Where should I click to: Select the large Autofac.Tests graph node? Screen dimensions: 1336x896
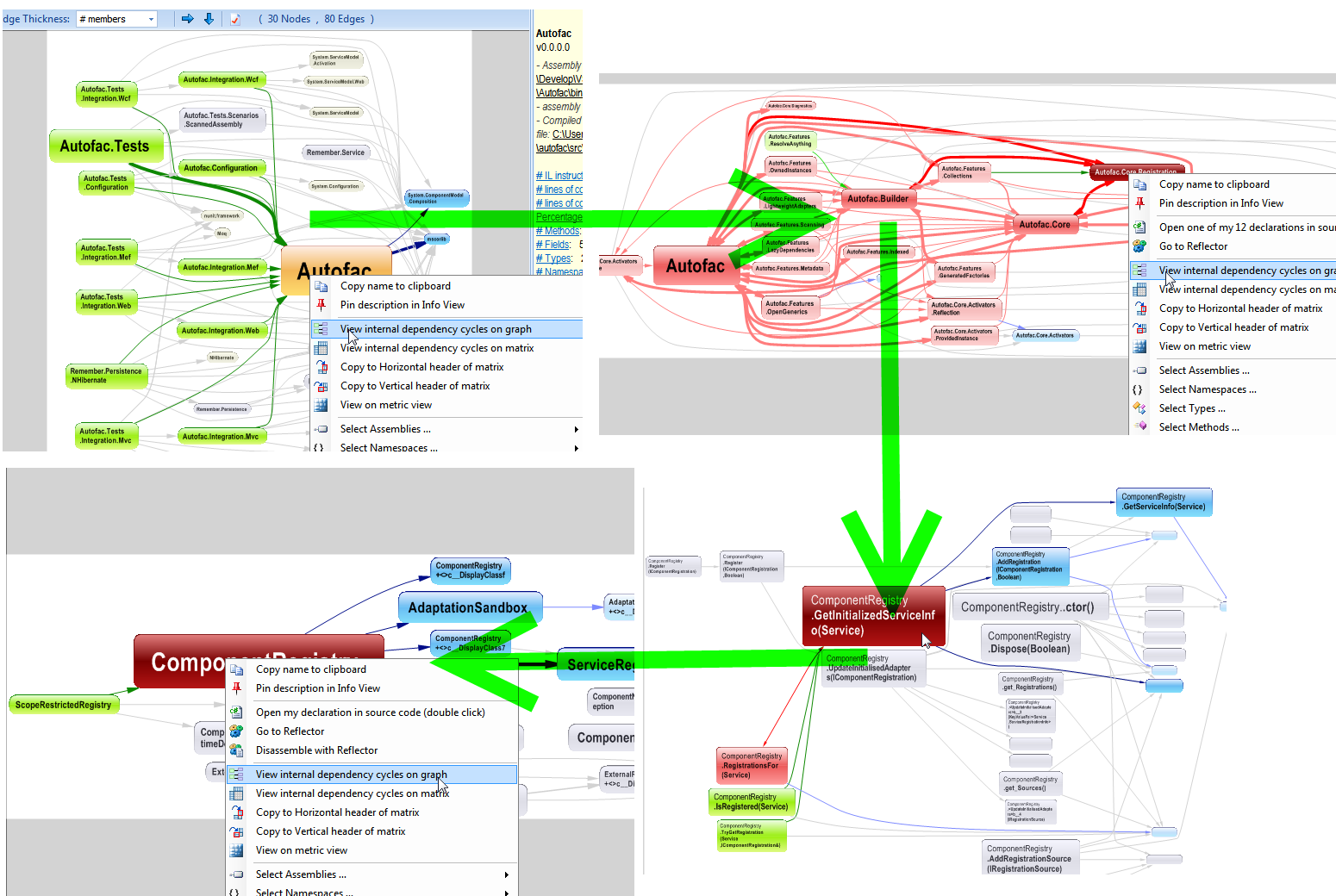[104, 146]
